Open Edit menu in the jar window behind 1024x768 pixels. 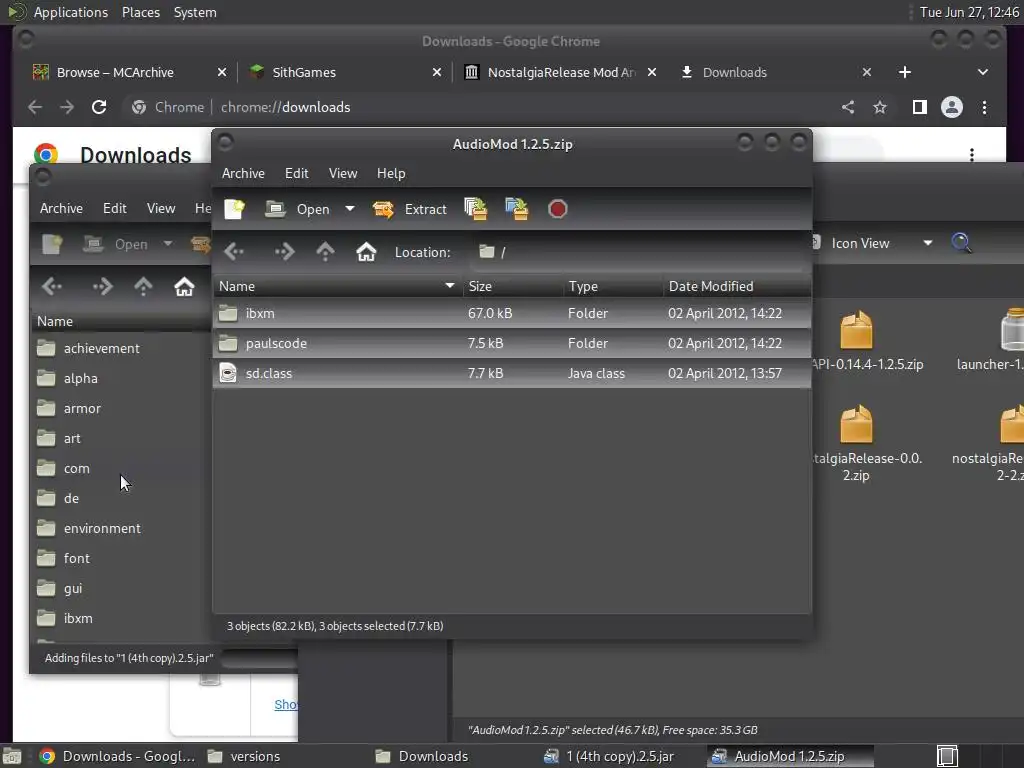pyautogui.click(x=114, y=208)
